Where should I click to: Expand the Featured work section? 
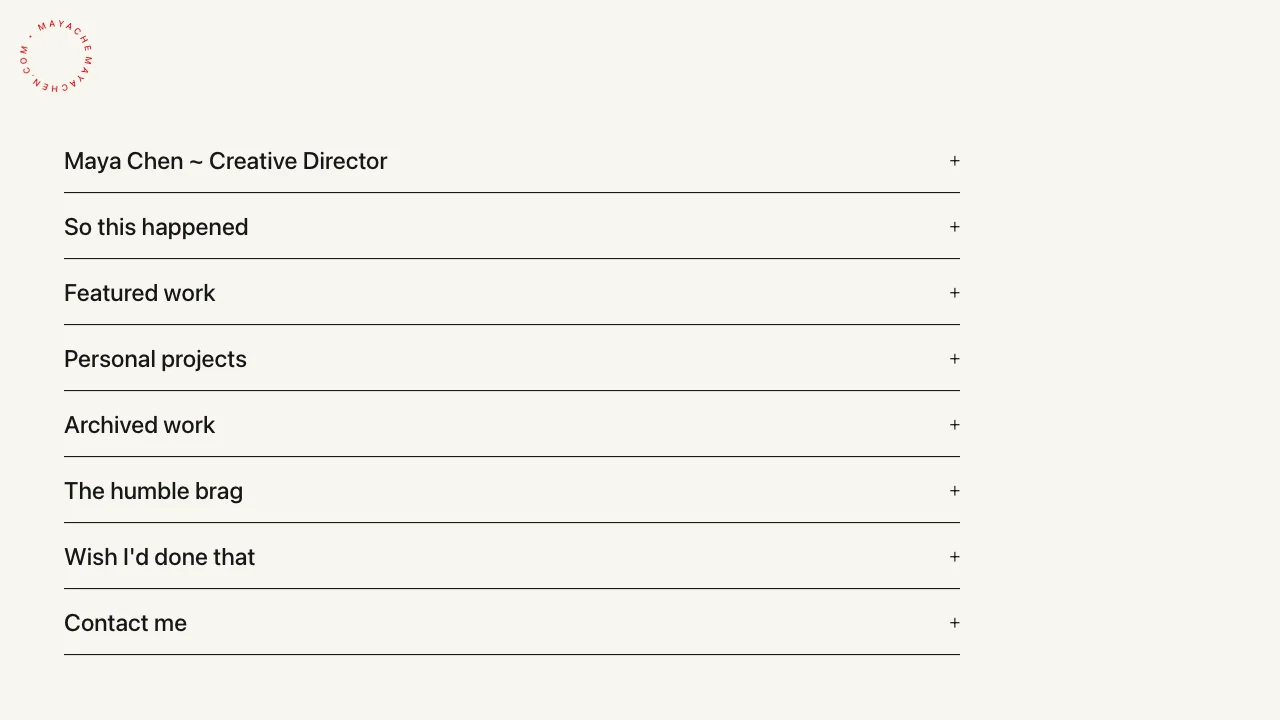(512, 293)
